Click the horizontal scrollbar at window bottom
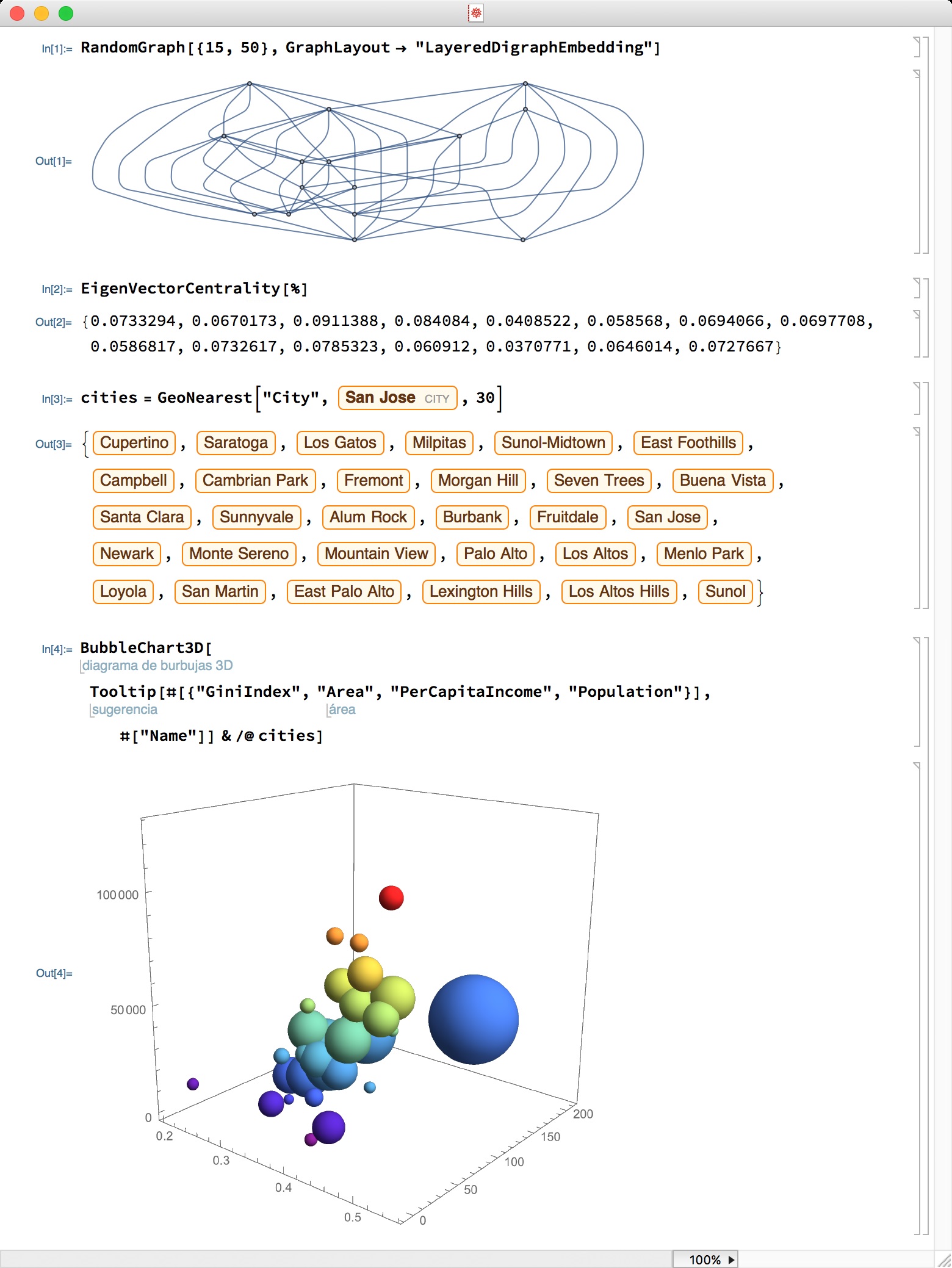The height and width of the screenshot is (1268, 952). click(x=336, y=1259)
